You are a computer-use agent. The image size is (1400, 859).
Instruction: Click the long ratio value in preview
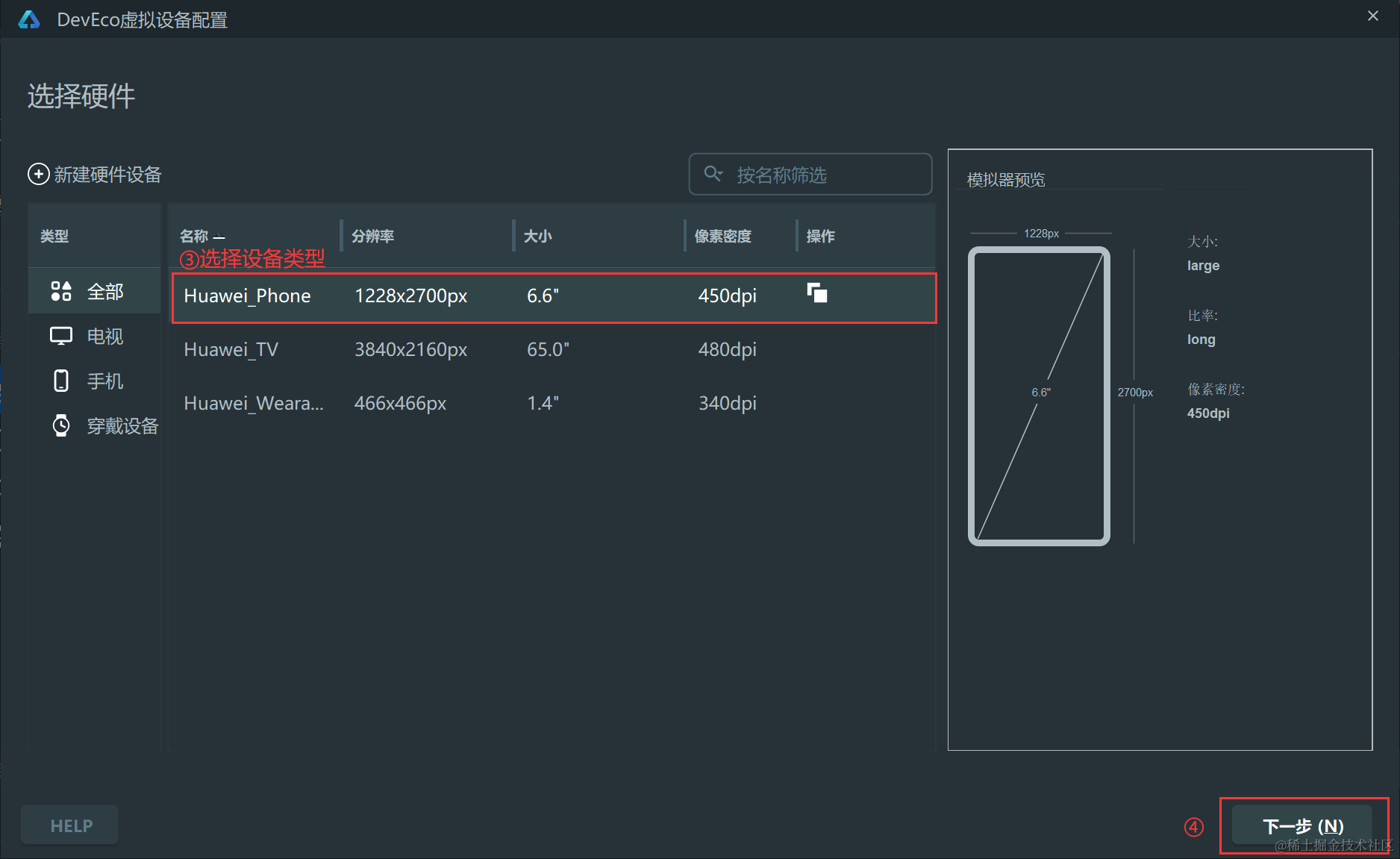pyautogui.click(x=1201, y=340)
